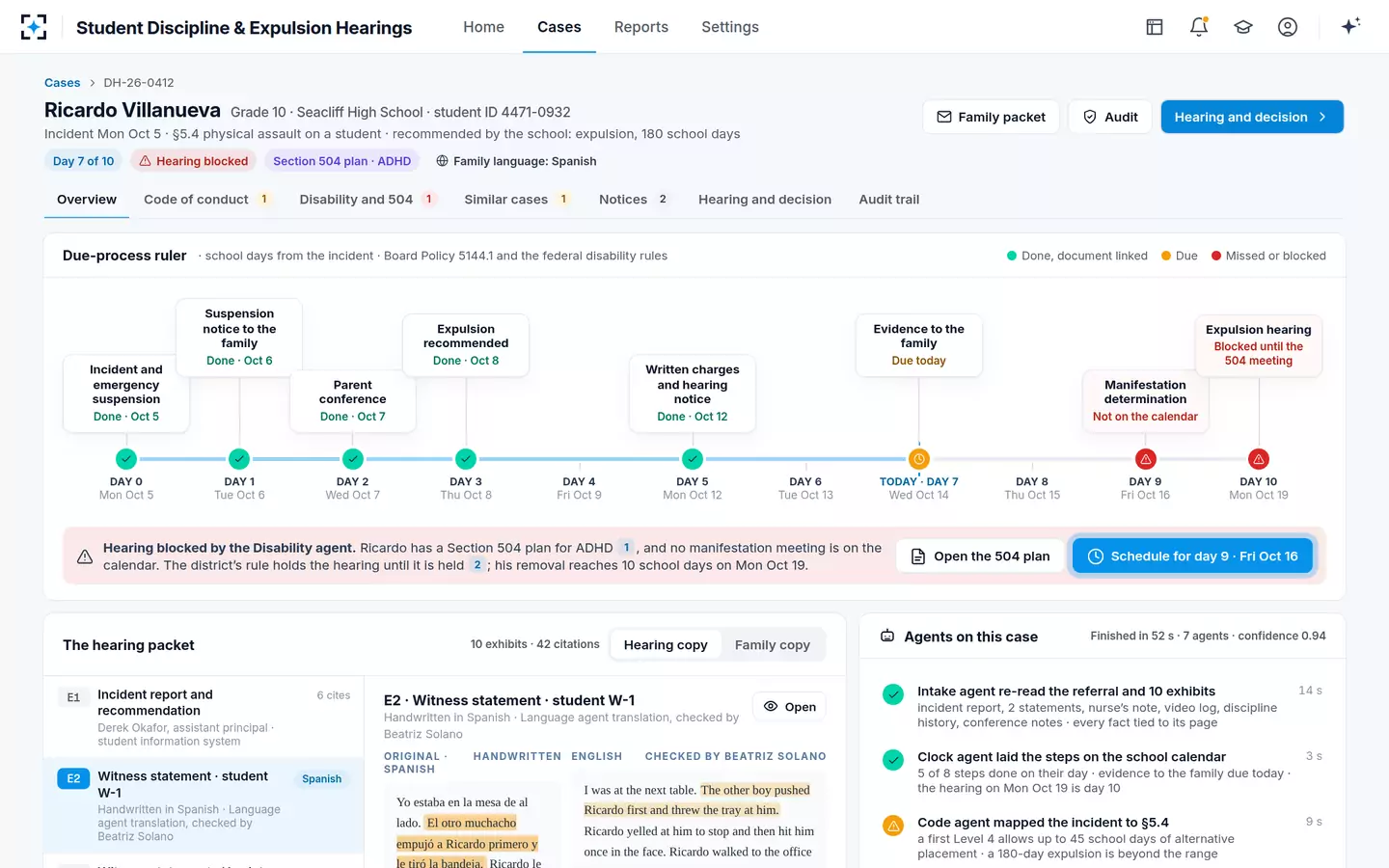Switch to the Audit trail tab

point(889,200)
